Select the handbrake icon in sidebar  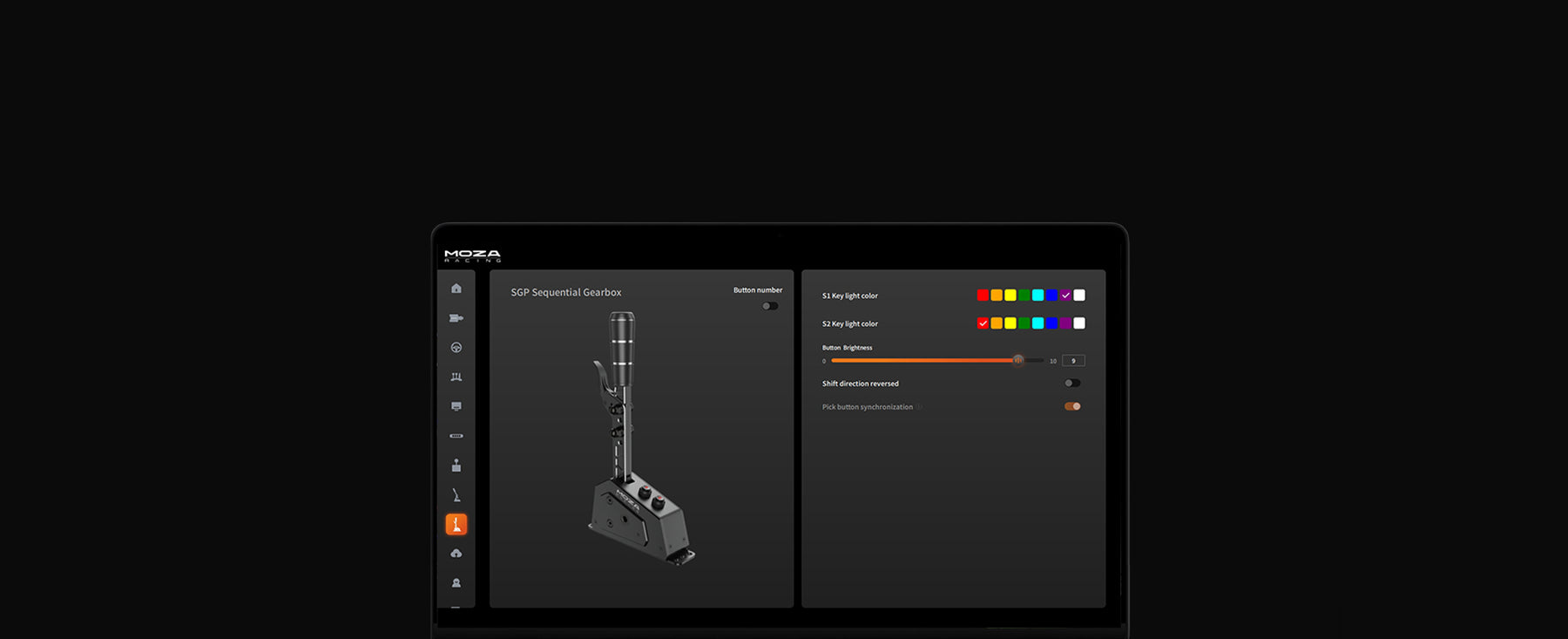point(456,495)
